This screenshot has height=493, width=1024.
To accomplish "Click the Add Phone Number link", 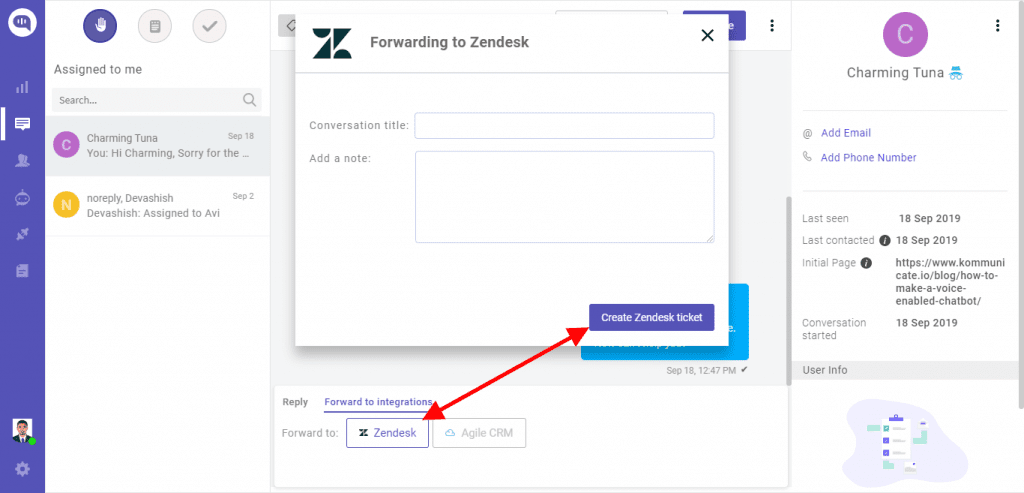I will pyautogui.click(x=869, y=157).
